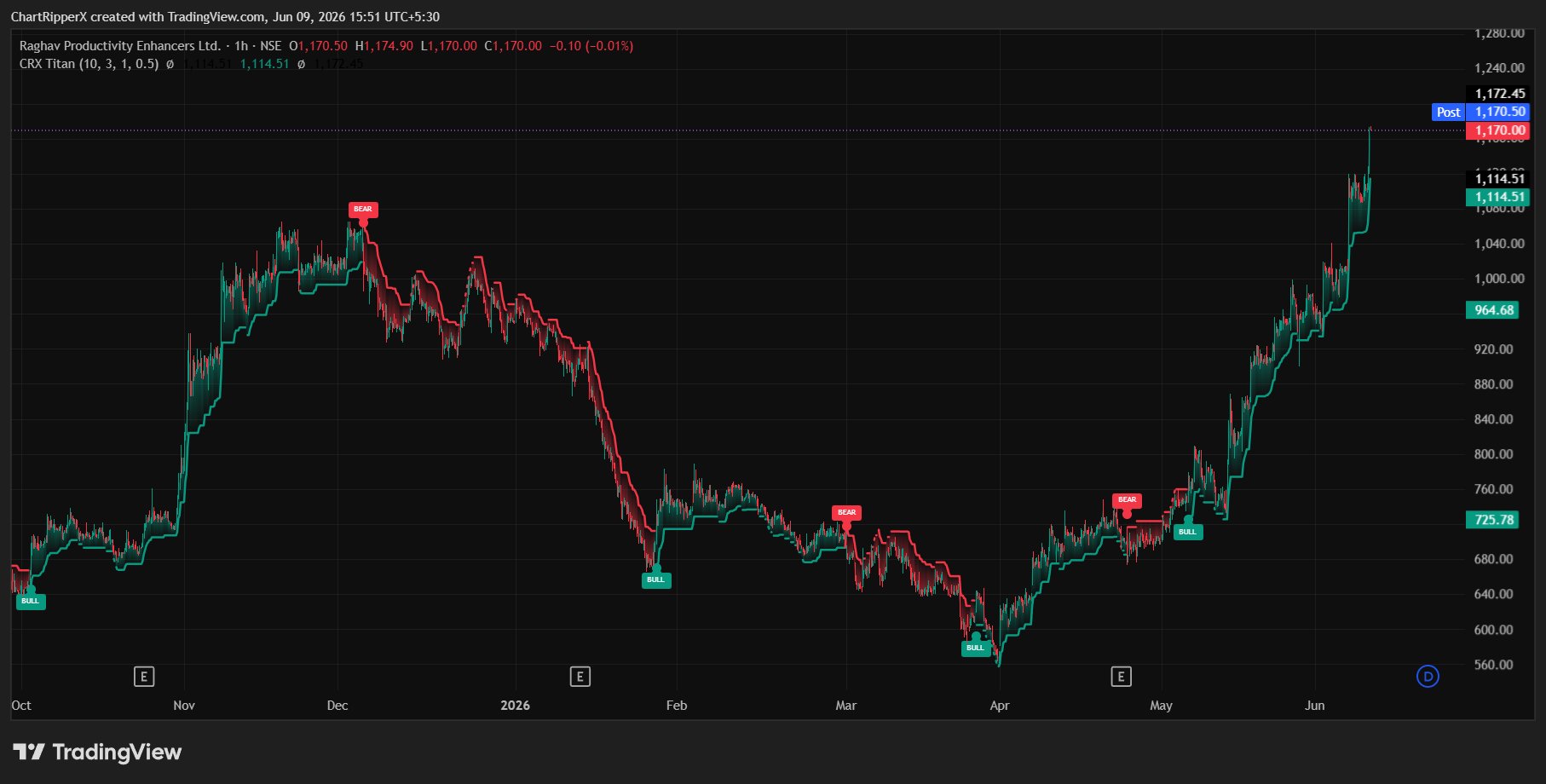Click the 1,040.00 price scale label
Screen dimensions: 1546x784
click(1499, 244)
